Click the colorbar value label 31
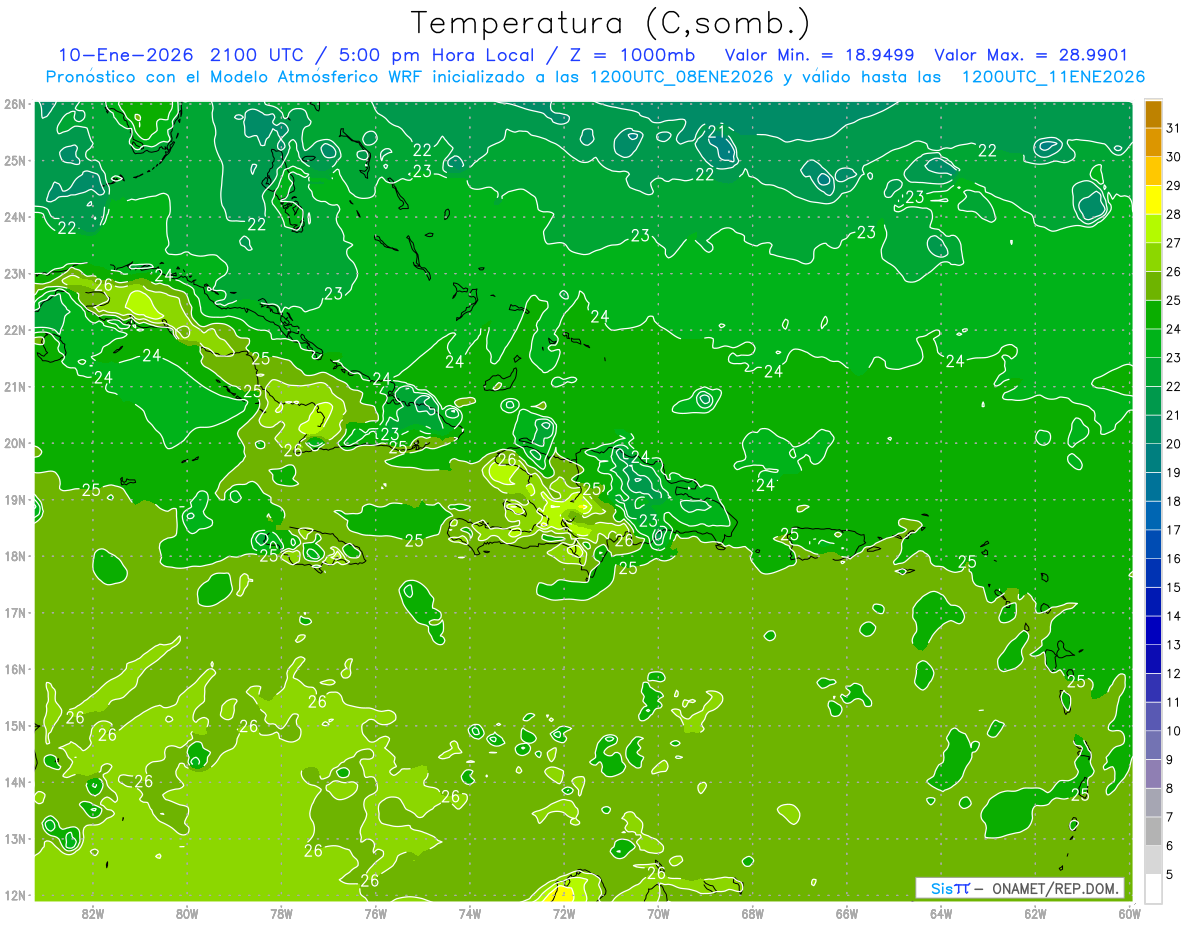Image resolution: width=1200 pixels, height=927 pixels. (1174, 128)
